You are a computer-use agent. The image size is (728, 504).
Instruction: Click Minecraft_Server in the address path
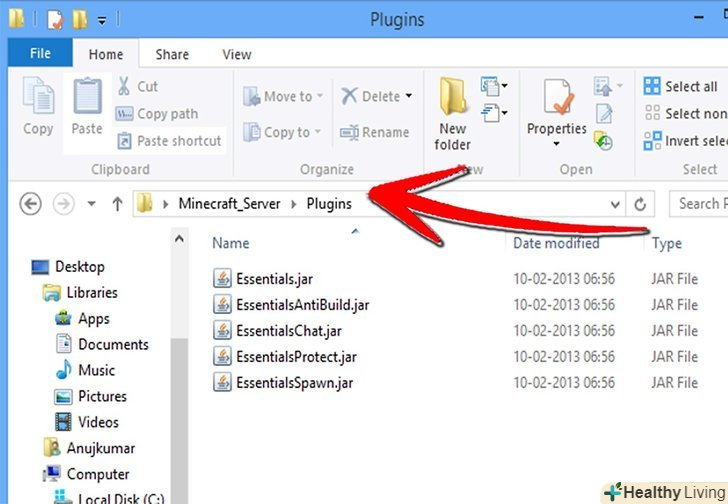click(229, 204)
